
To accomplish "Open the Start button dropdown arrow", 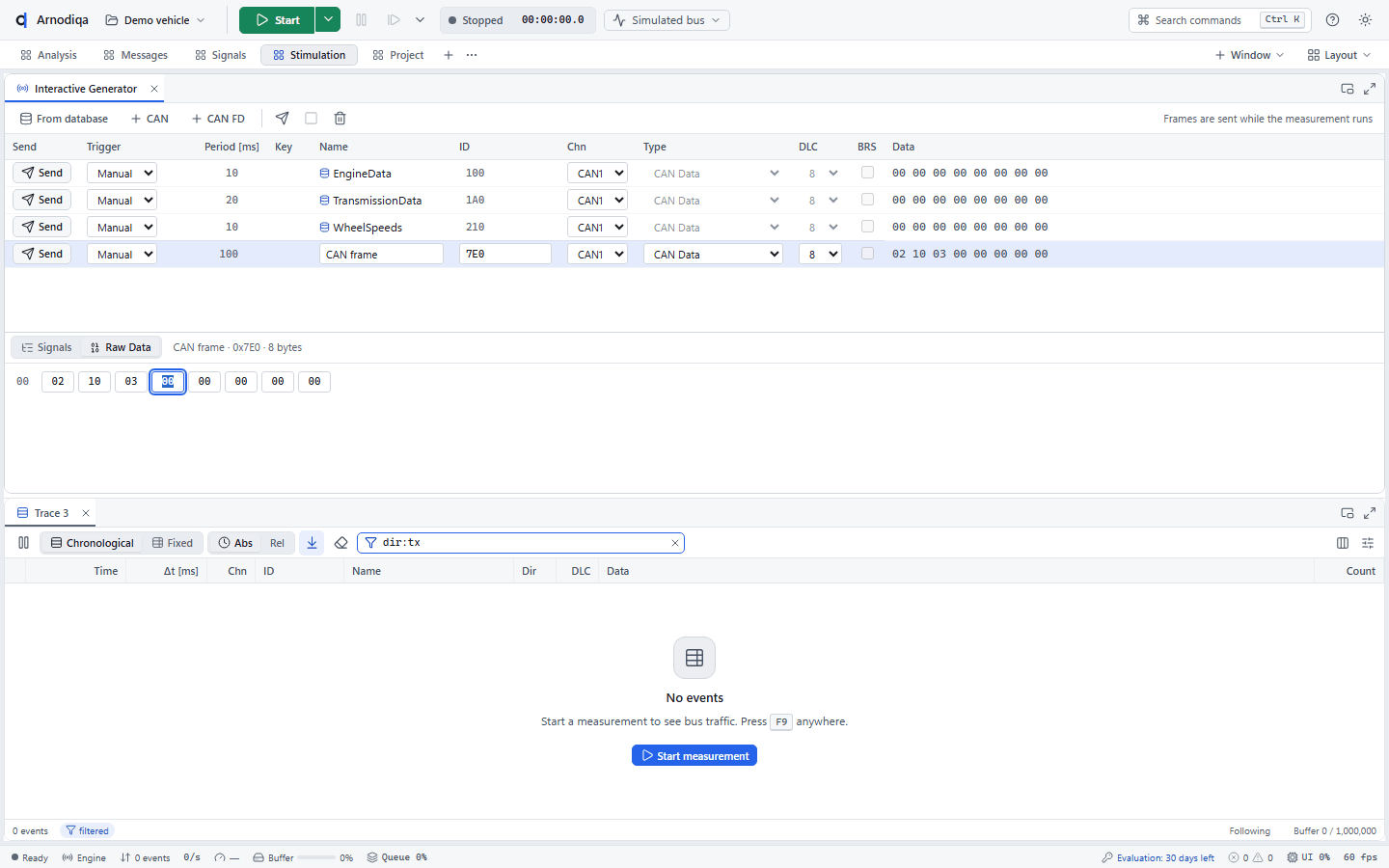I will click(328, 20).
